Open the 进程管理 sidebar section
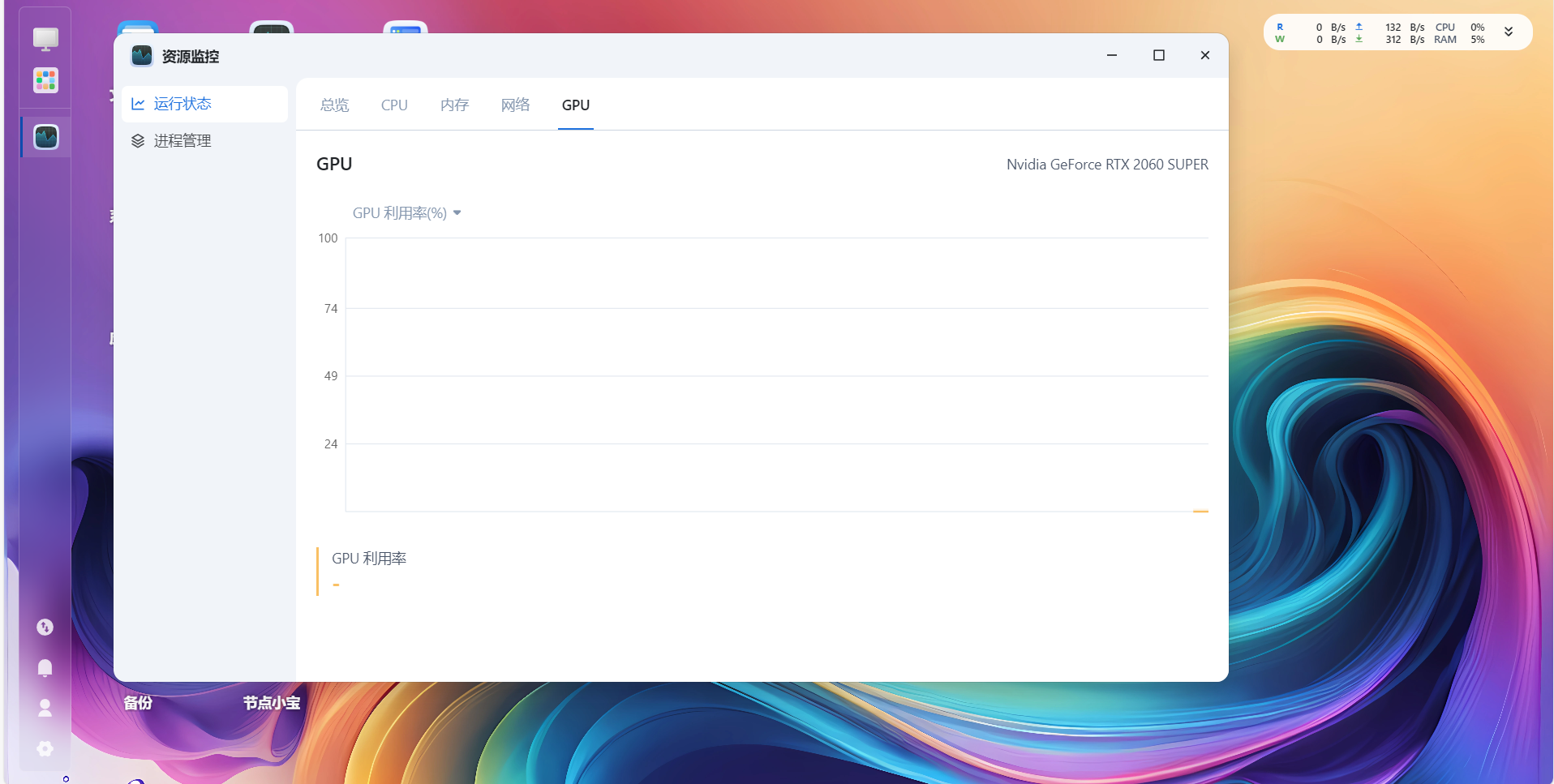1554x784 pixels. point(204,141)
